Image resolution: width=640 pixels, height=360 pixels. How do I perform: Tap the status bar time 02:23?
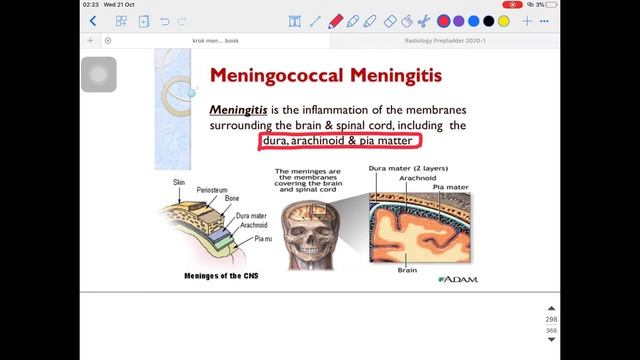click(x=91, y=4)
